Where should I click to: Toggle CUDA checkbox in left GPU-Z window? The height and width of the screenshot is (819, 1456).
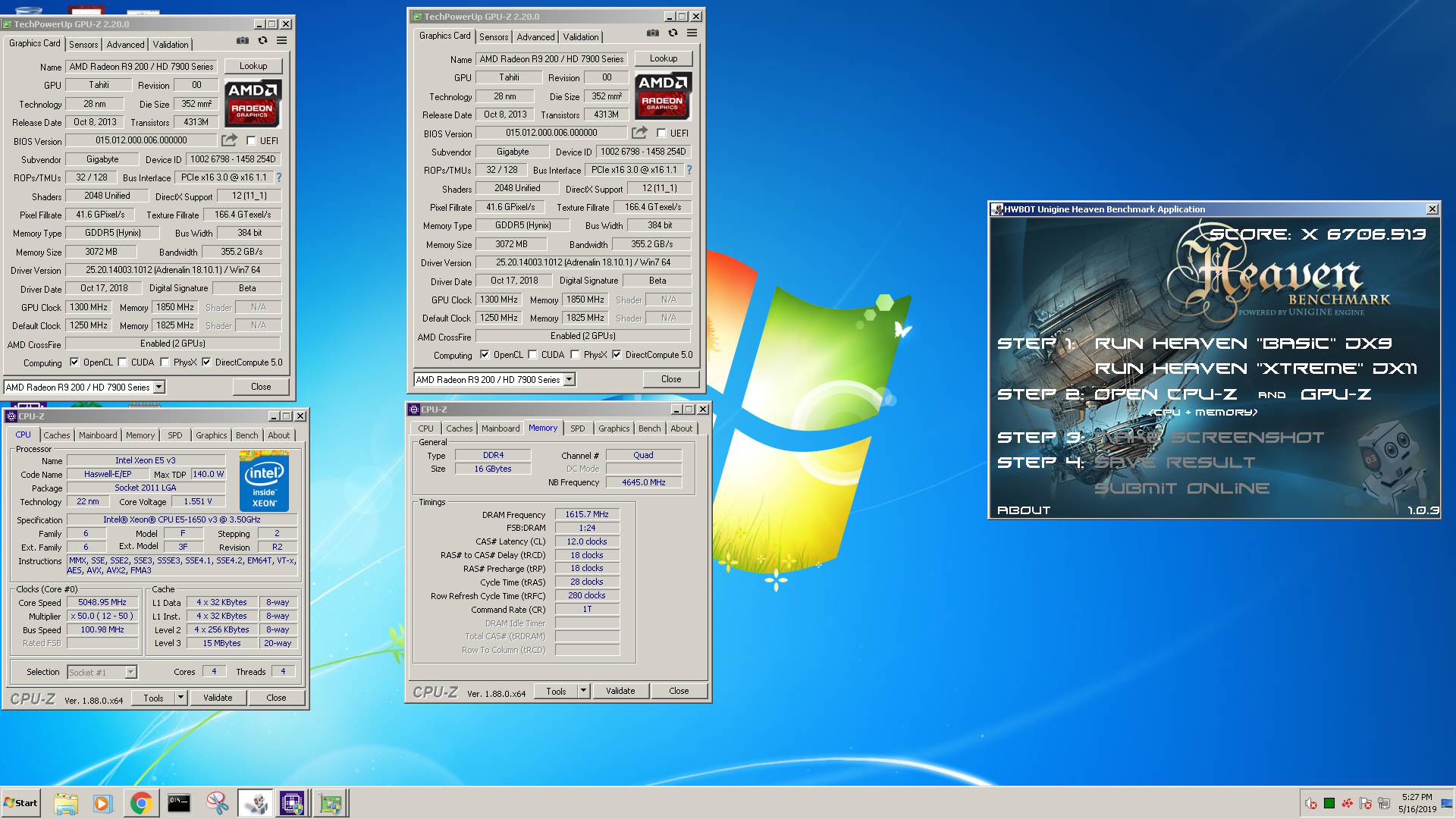coord(122,362)
